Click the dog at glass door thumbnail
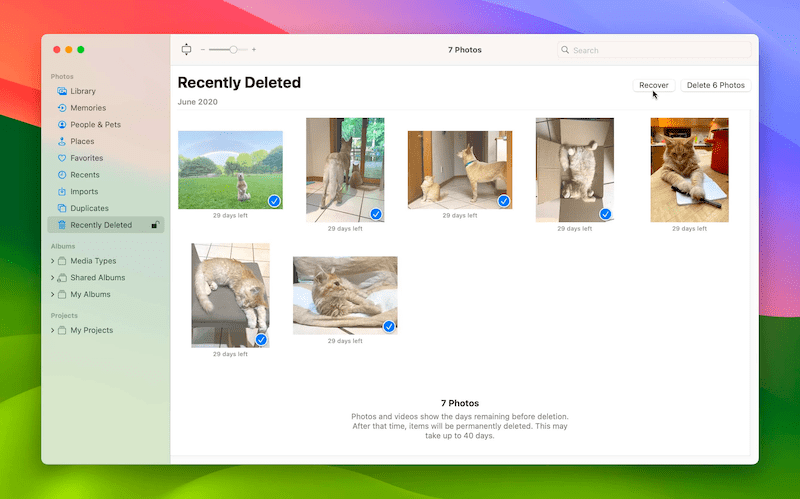800x499 pixels. pyautogui.click(x=345, y=170)
